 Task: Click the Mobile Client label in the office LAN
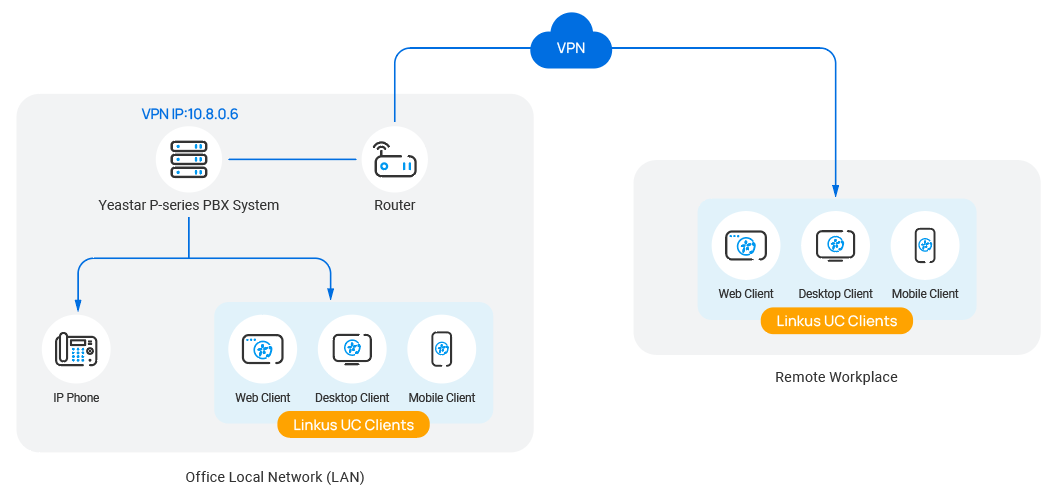(x=441, y=398)
